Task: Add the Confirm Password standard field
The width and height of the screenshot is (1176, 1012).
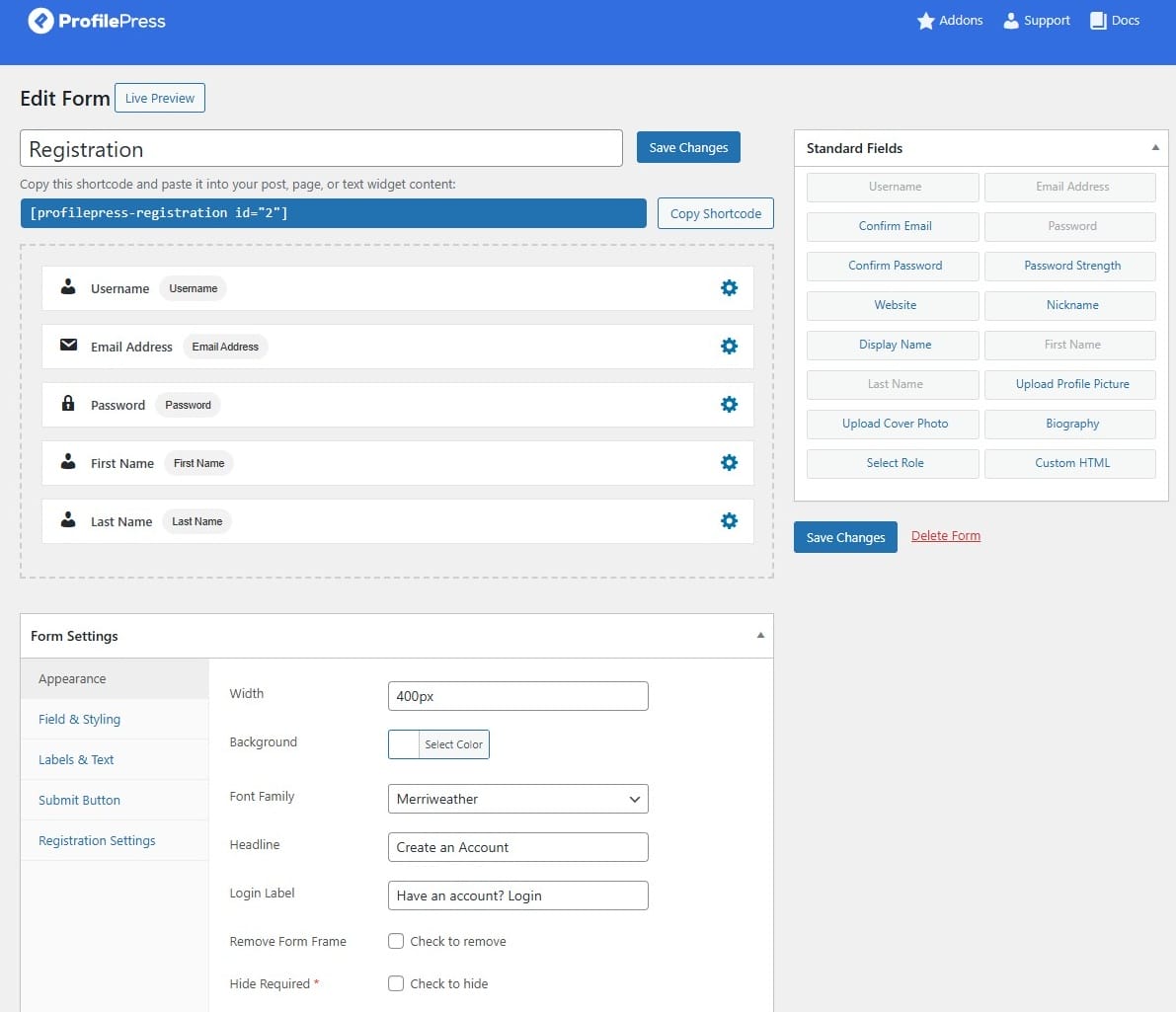Action: tap(893, 266)
